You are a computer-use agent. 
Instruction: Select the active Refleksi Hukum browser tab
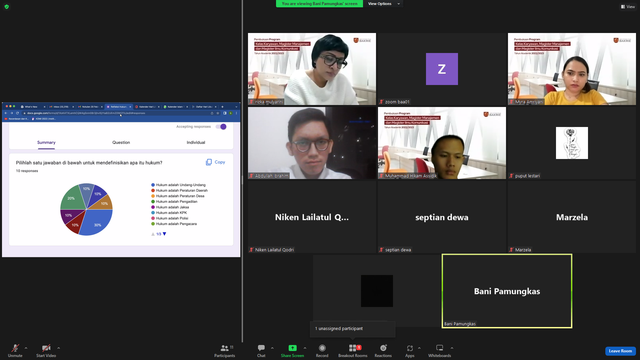pyautogui.click(x=118, y=107)
